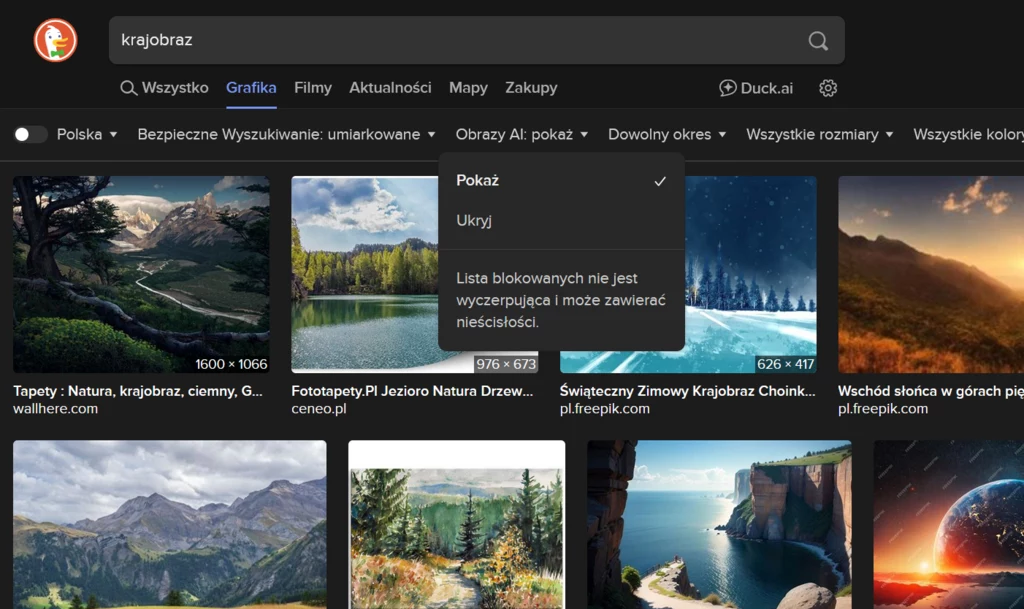Click the magnifying glass search button
The height and width of the screenshot is (609, 1024).
pyautogui.click(x=818, y=41)
